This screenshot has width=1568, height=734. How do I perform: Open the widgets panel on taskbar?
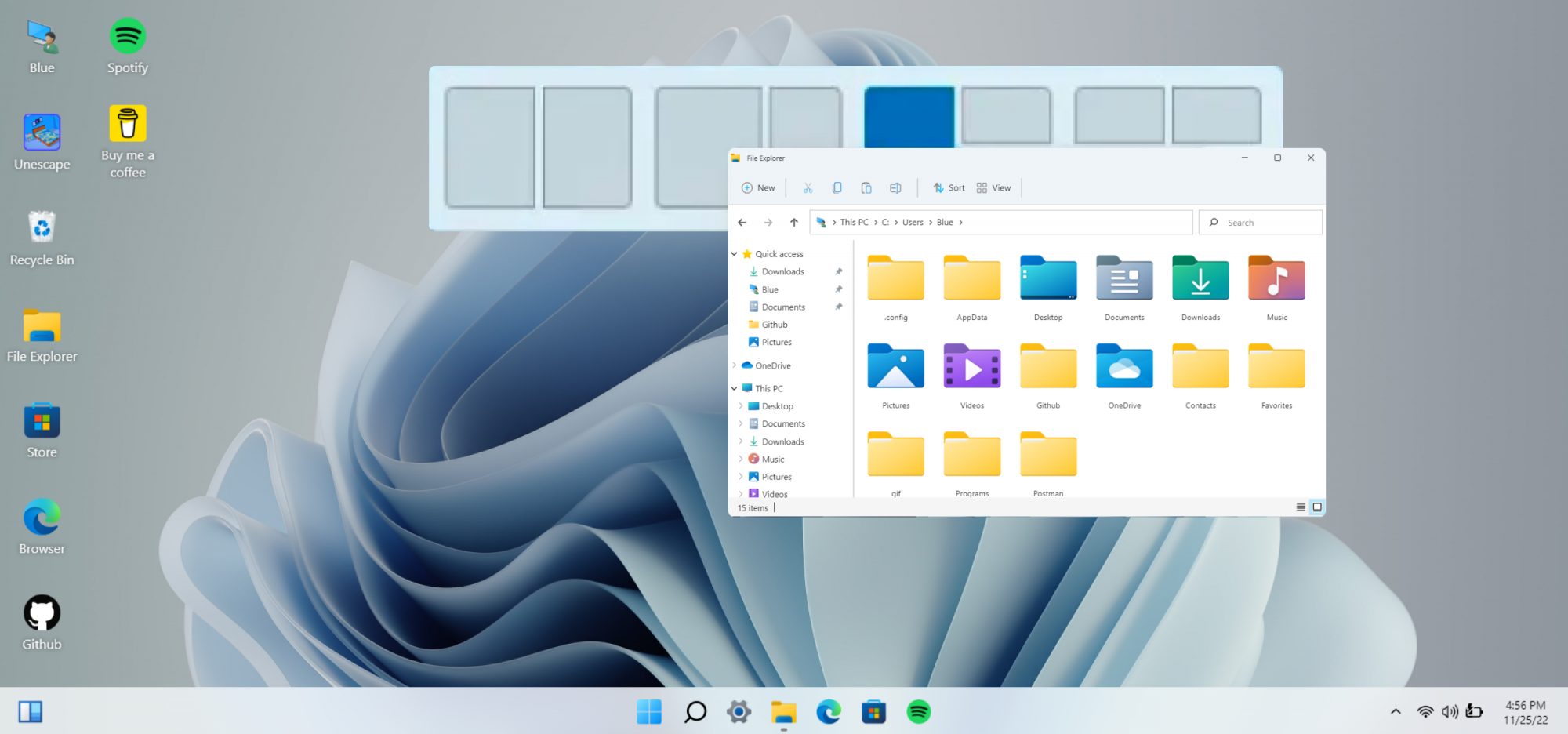pyautogui.click(x=31, y=712)
